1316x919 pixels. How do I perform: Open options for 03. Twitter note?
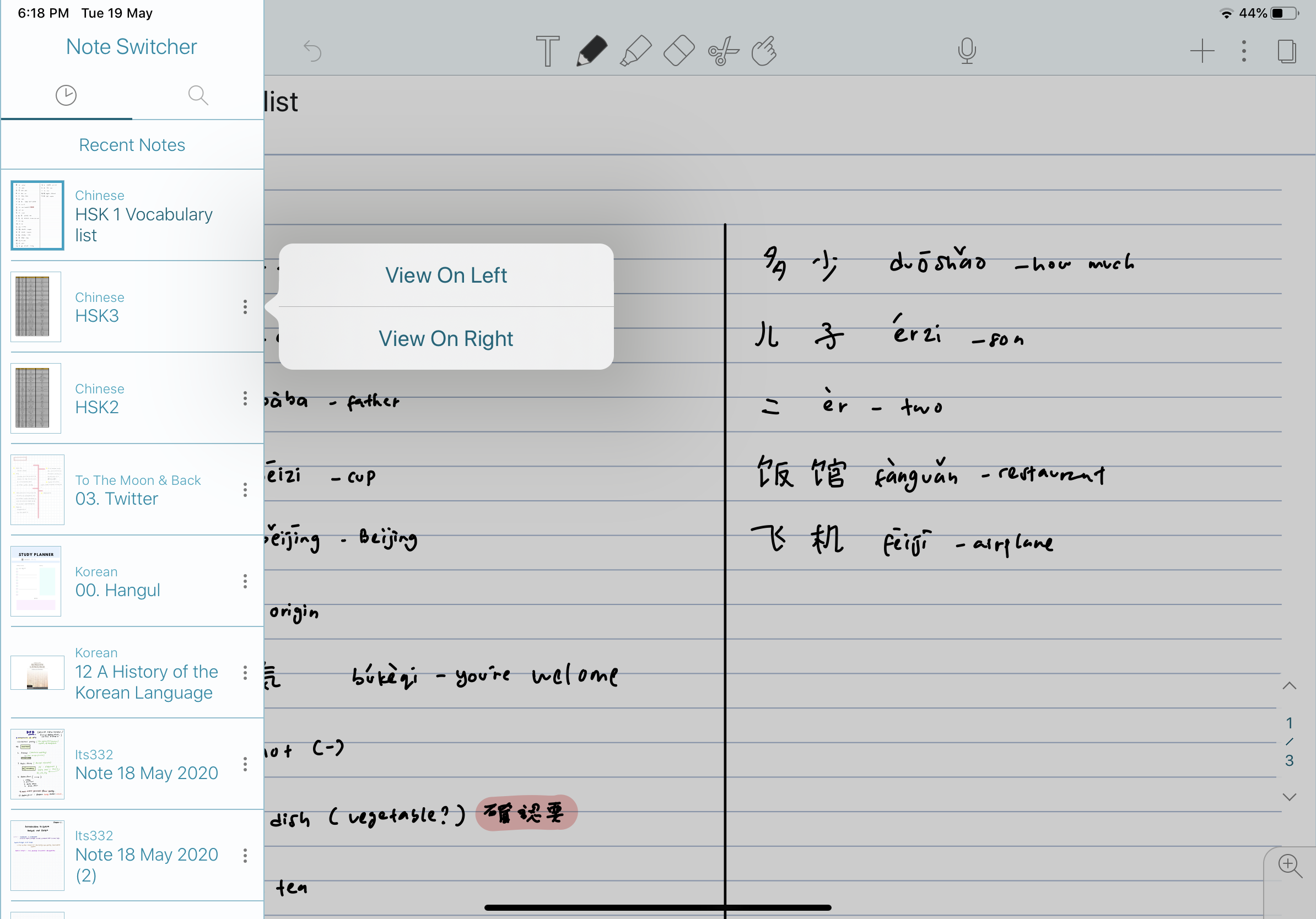coord(245,489)
